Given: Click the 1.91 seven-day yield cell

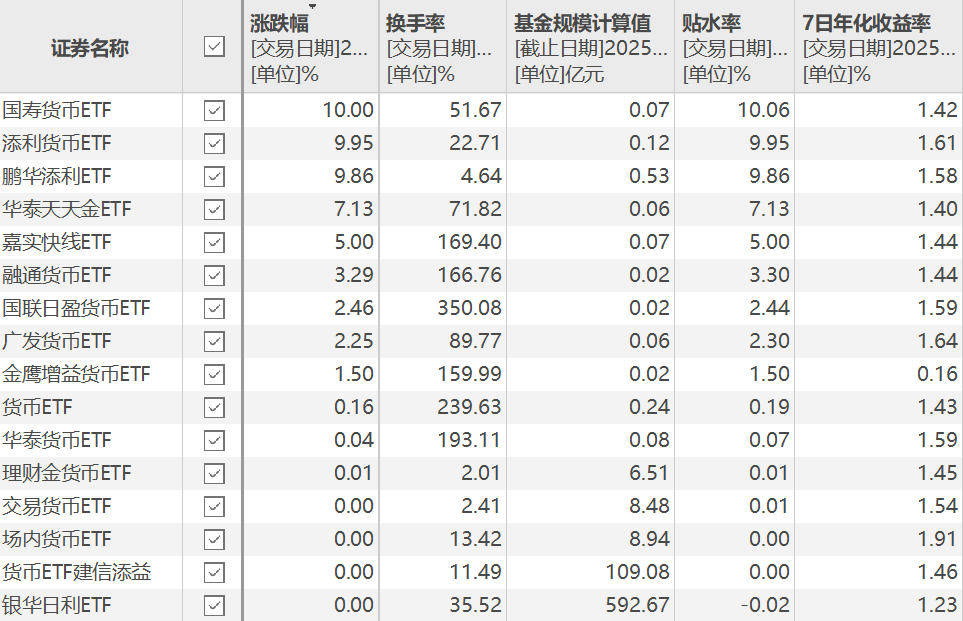Looking at the screenshot, I should click(x=879, y=540).
